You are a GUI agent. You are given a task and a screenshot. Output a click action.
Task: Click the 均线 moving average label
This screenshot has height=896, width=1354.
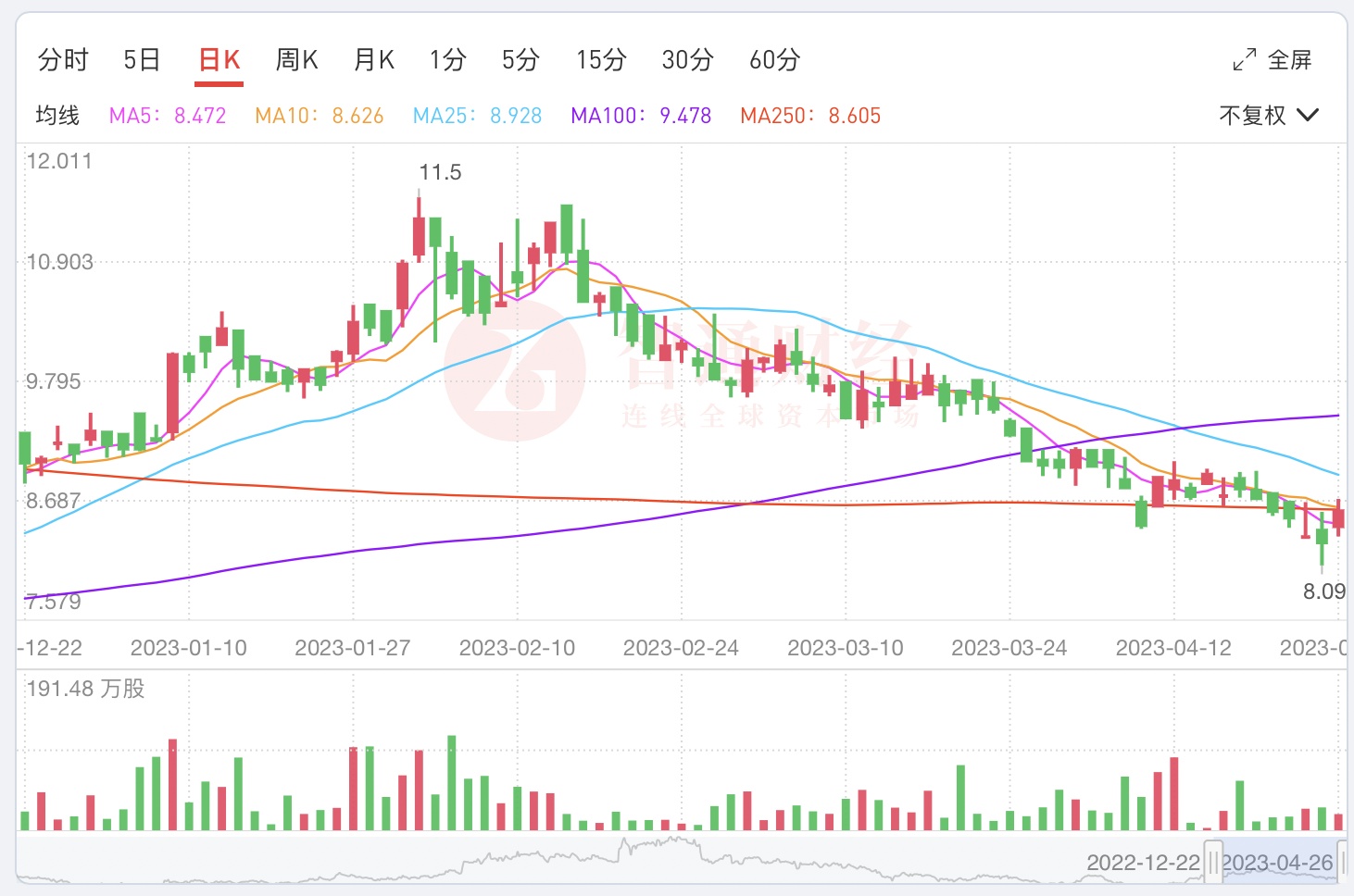tap(57, 116)
